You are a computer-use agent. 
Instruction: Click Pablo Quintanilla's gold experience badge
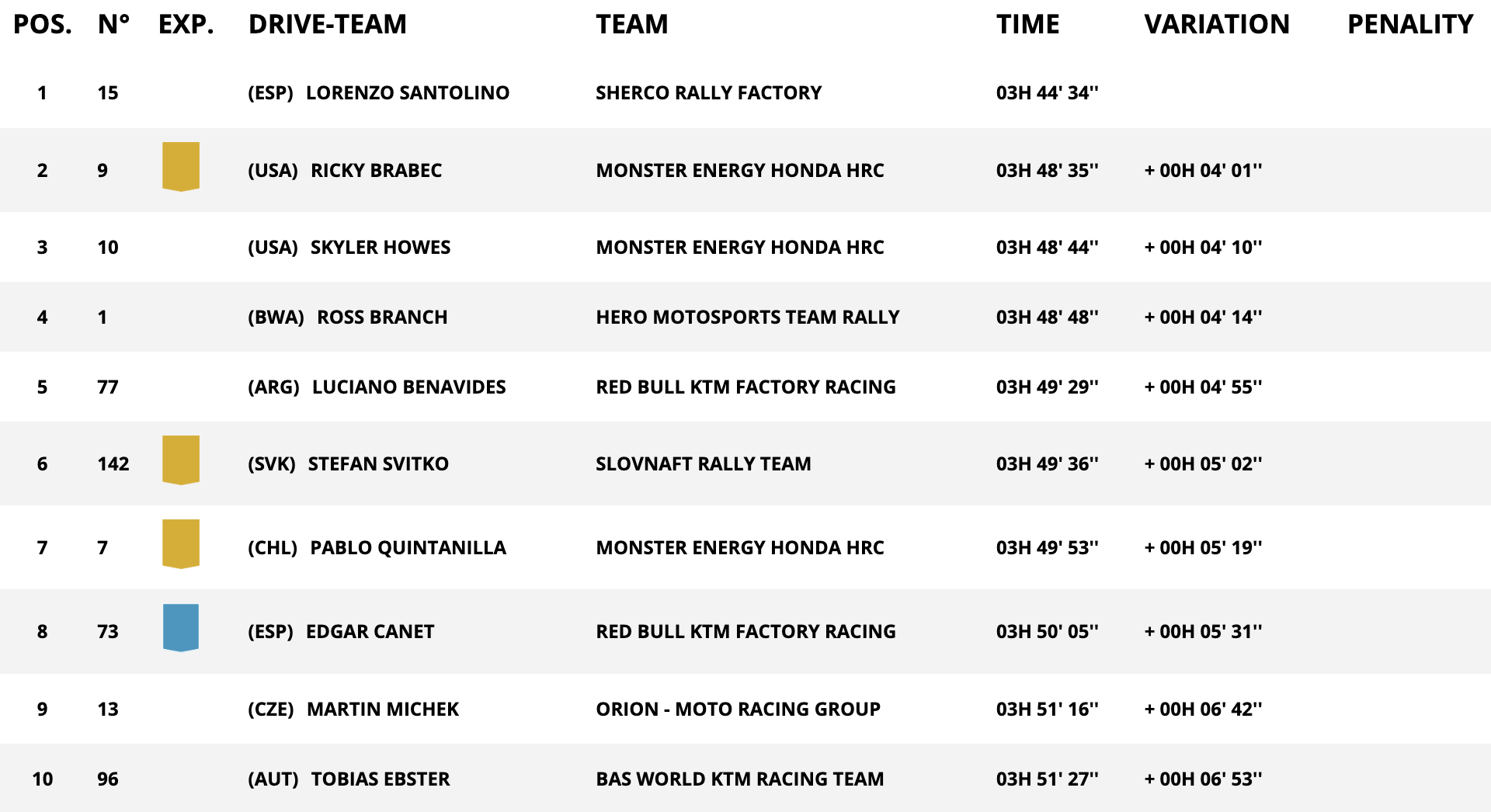[181, 543]
